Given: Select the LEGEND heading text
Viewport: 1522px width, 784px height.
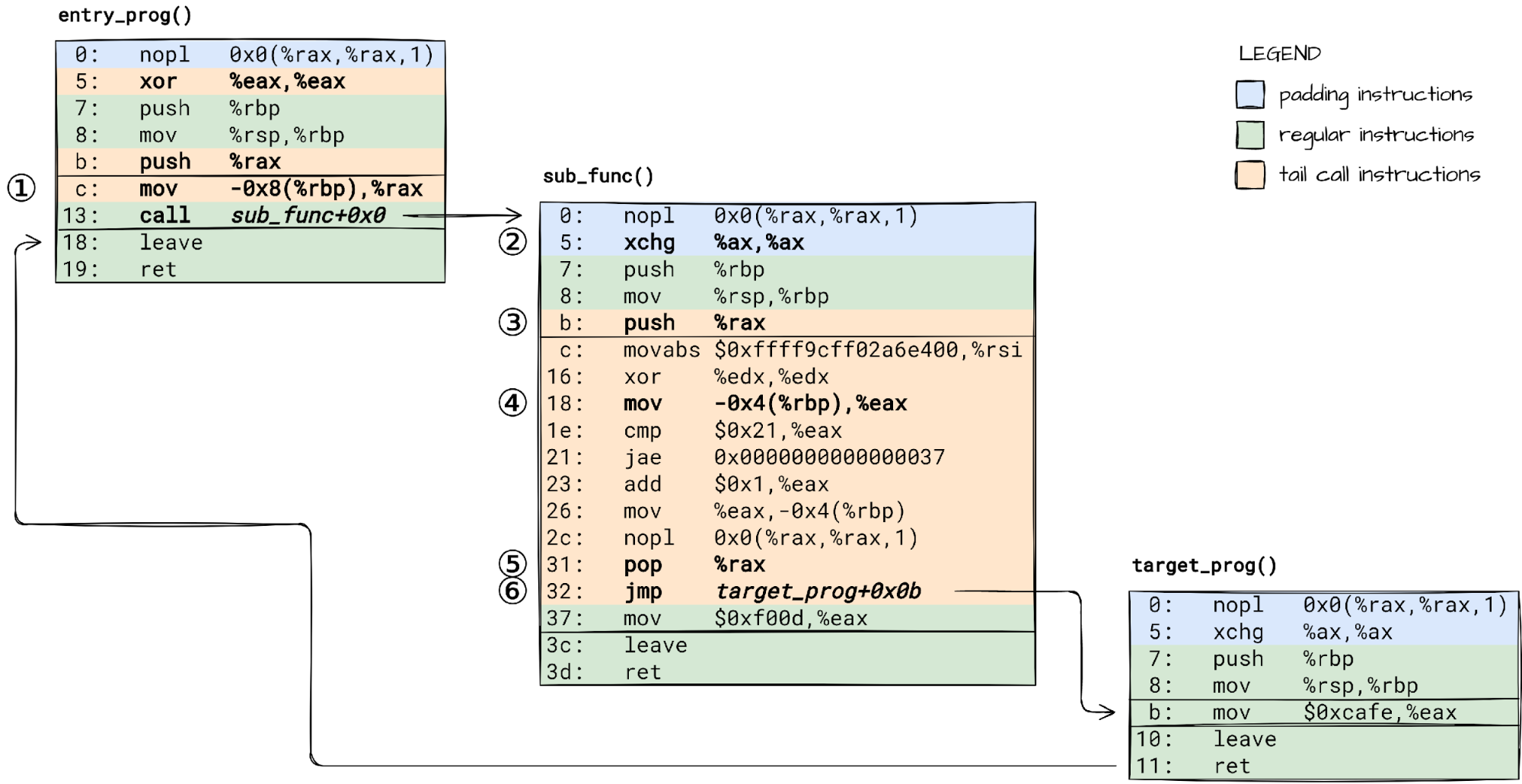Looking at the screenshot, I should coord(1279,53).
